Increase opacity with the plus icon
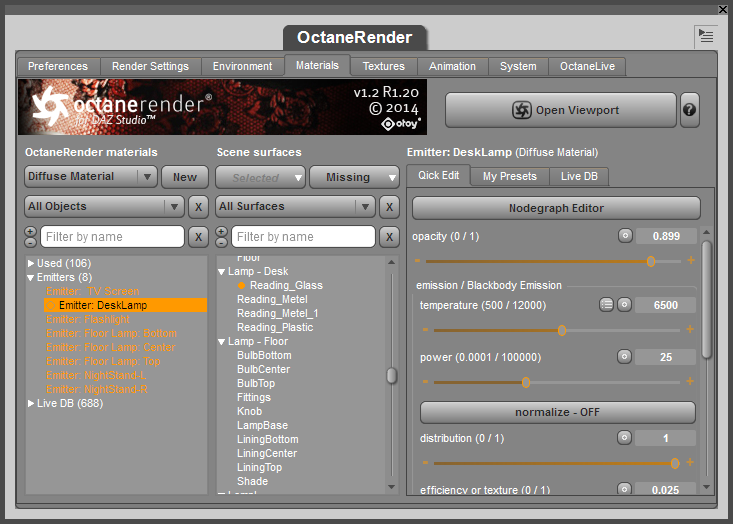 [691, 260]
